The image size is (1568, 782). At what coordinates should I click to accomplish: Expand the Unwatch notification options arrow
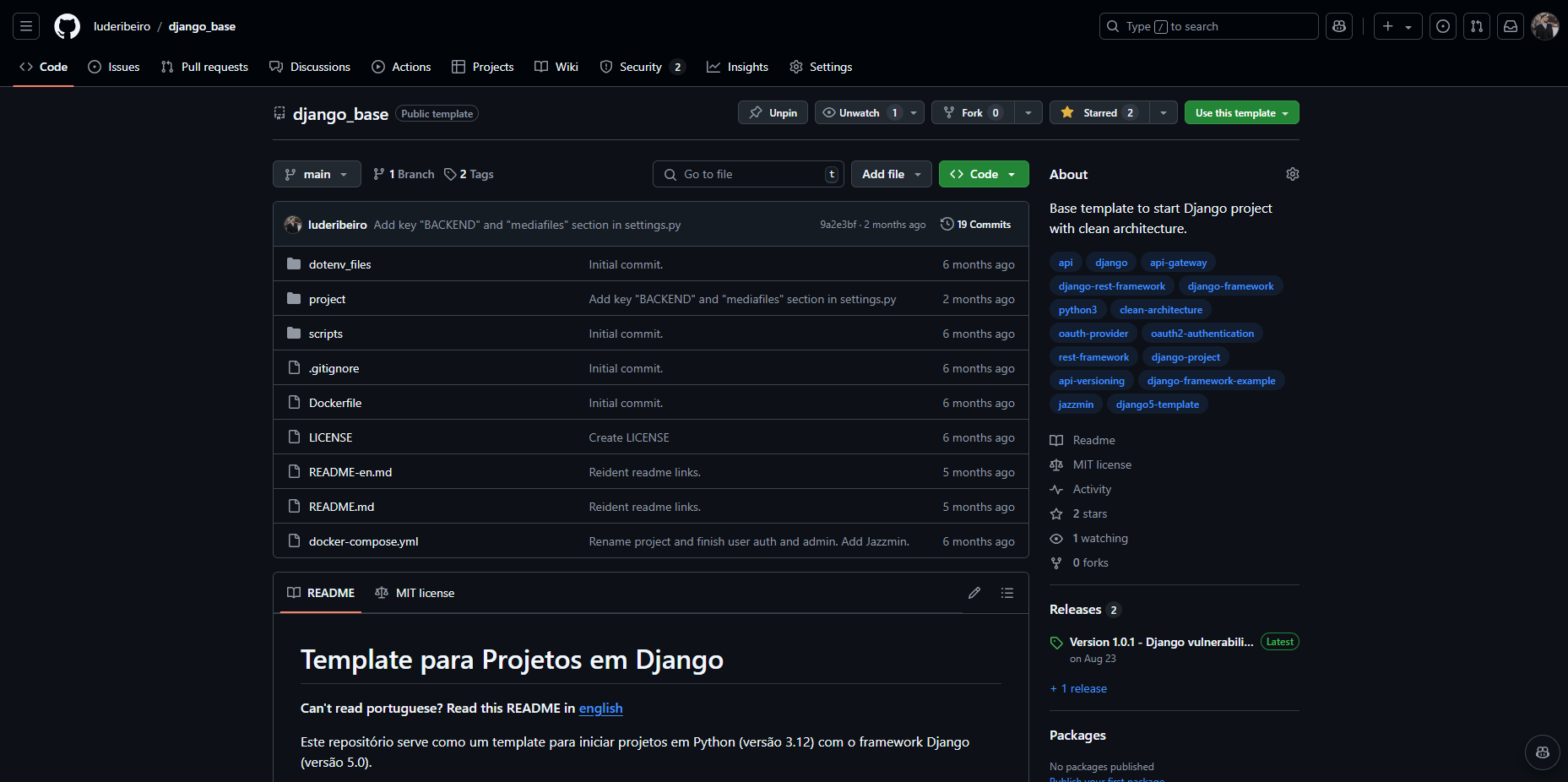(x=914, y=112)
